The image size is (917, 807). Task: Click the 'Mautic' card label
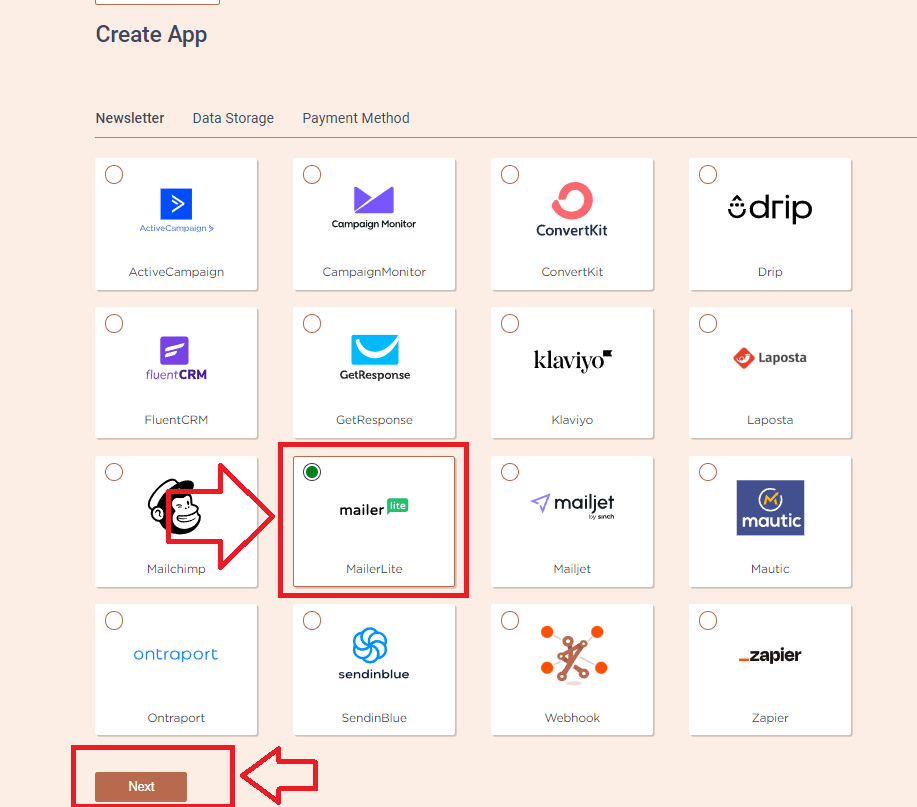(770, 569)
